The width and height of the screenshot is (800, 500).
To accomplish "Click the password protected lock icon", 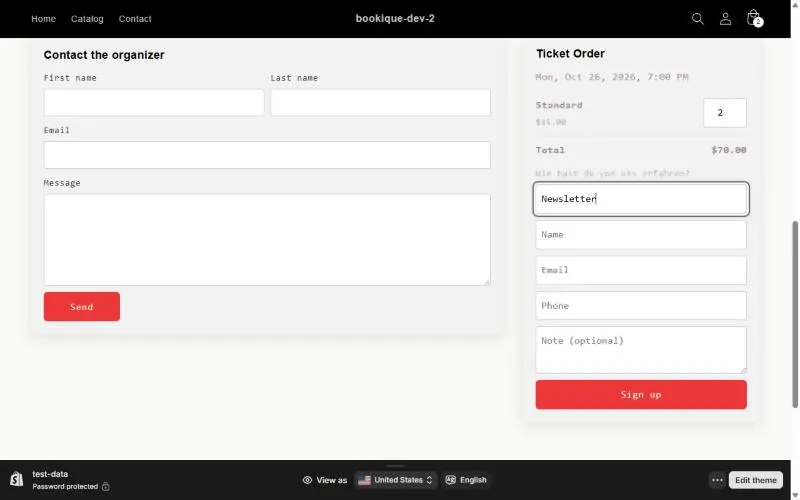I will click(x=106, y=487).
